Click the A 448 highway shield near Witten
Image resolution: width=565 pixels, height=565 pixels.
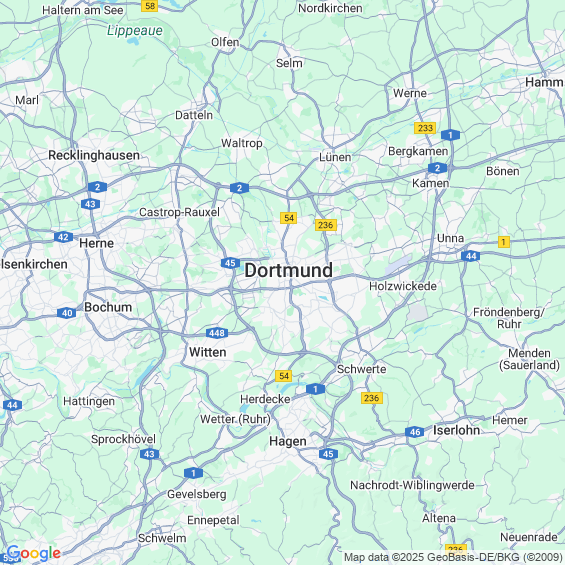click(217, 333)
